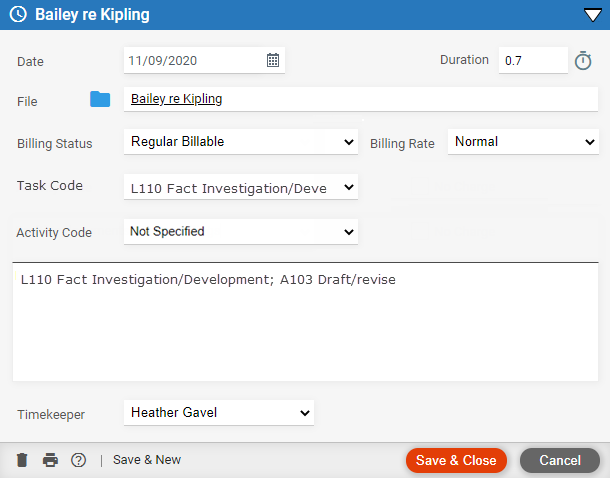Open the Billing Status dropdown
Viewport: 610px width, 478px height.
click(x=241, y=142)
